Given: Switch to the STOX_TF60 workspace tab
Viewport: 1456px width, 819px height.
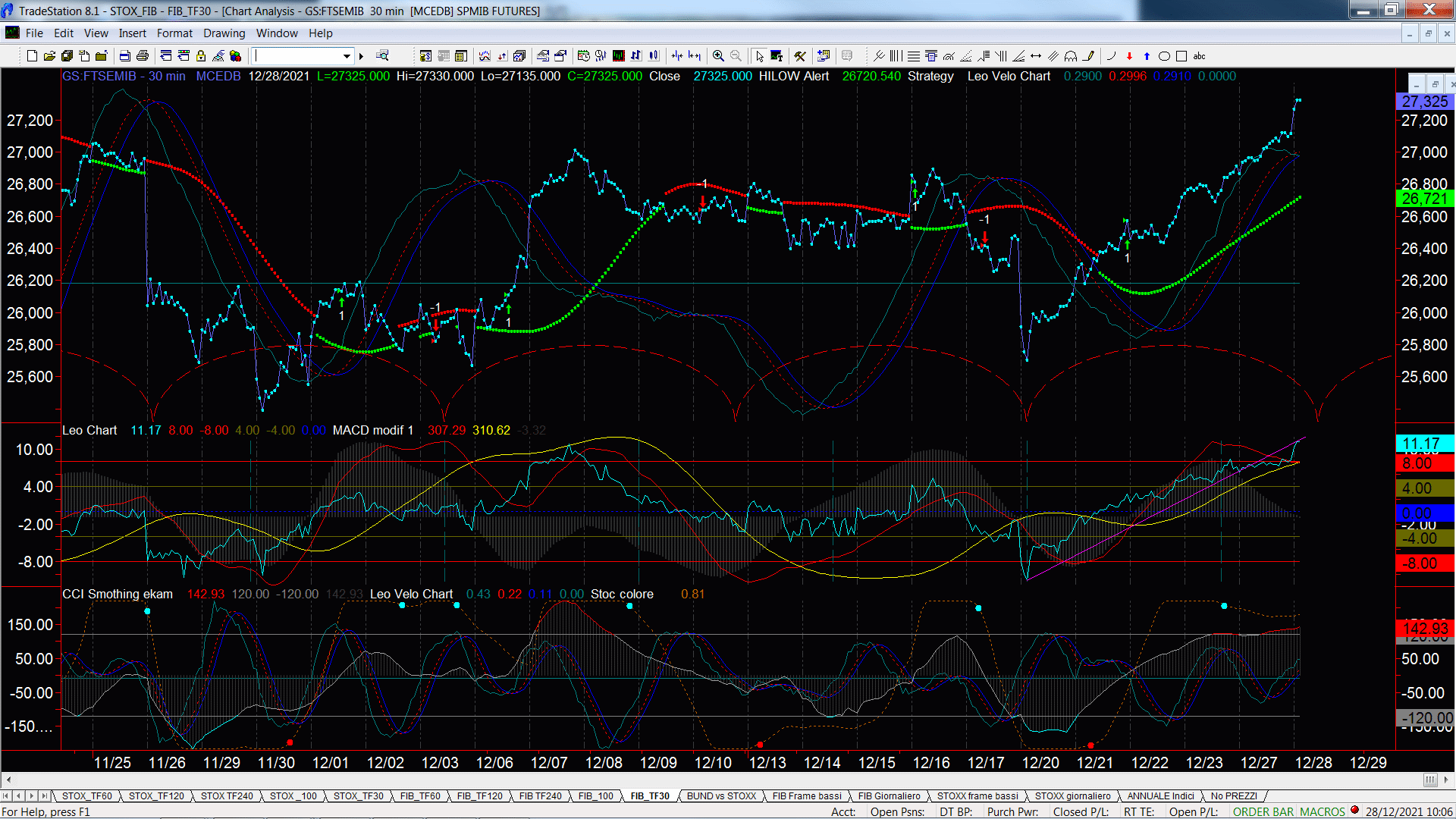Looking at the screenshot, I should coord(86,796).
